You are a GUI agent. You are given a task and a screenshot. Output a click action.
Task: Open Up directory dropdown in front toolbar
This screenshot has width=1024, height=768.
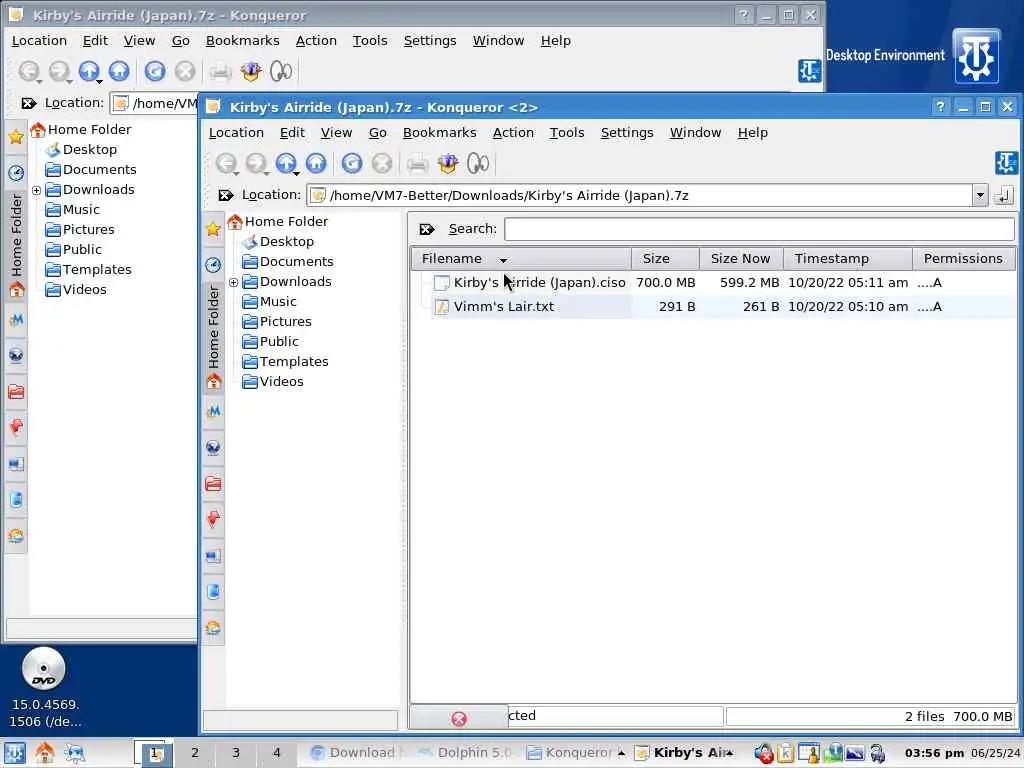pyautogui.click(x=296, y=173)
